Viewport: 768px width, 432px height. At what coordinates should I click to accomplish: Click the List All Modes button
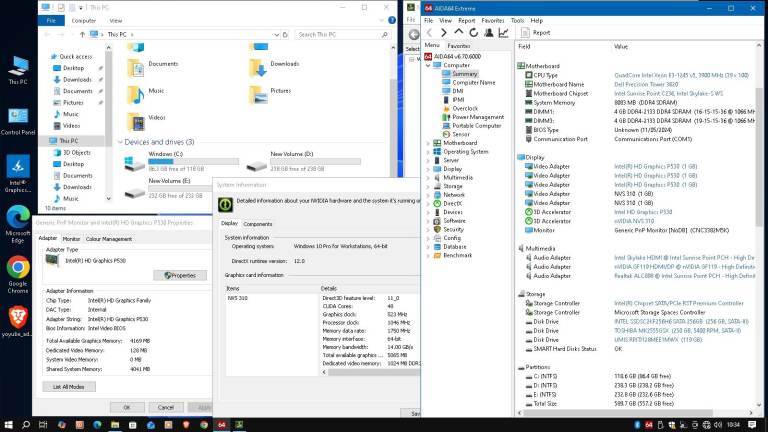point(74,386)
